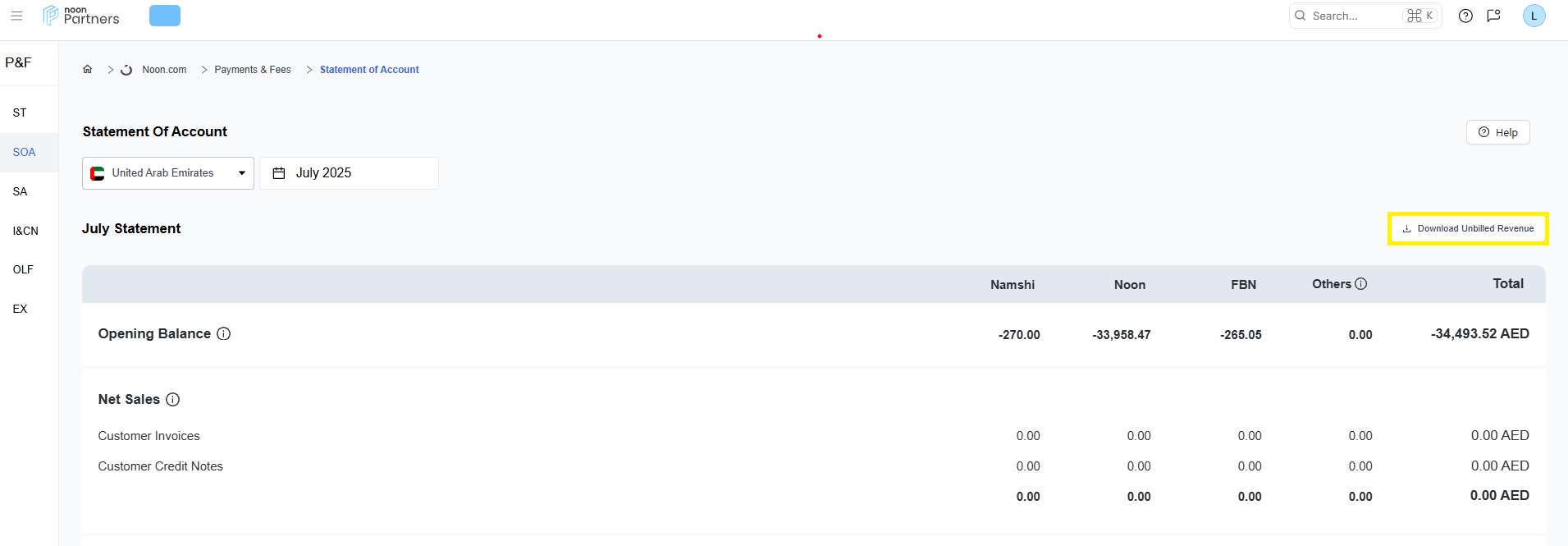Click the Namshi column header
The image size is (1568, 546).
(1013, 285)
